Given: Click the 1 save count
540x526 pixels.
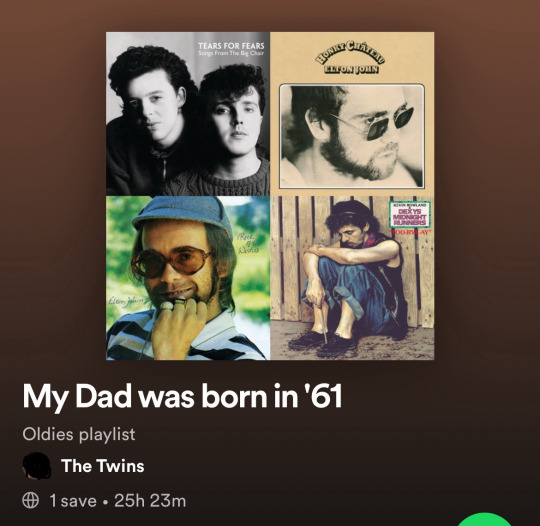Looking at the screenshot, I should point(73,501).
